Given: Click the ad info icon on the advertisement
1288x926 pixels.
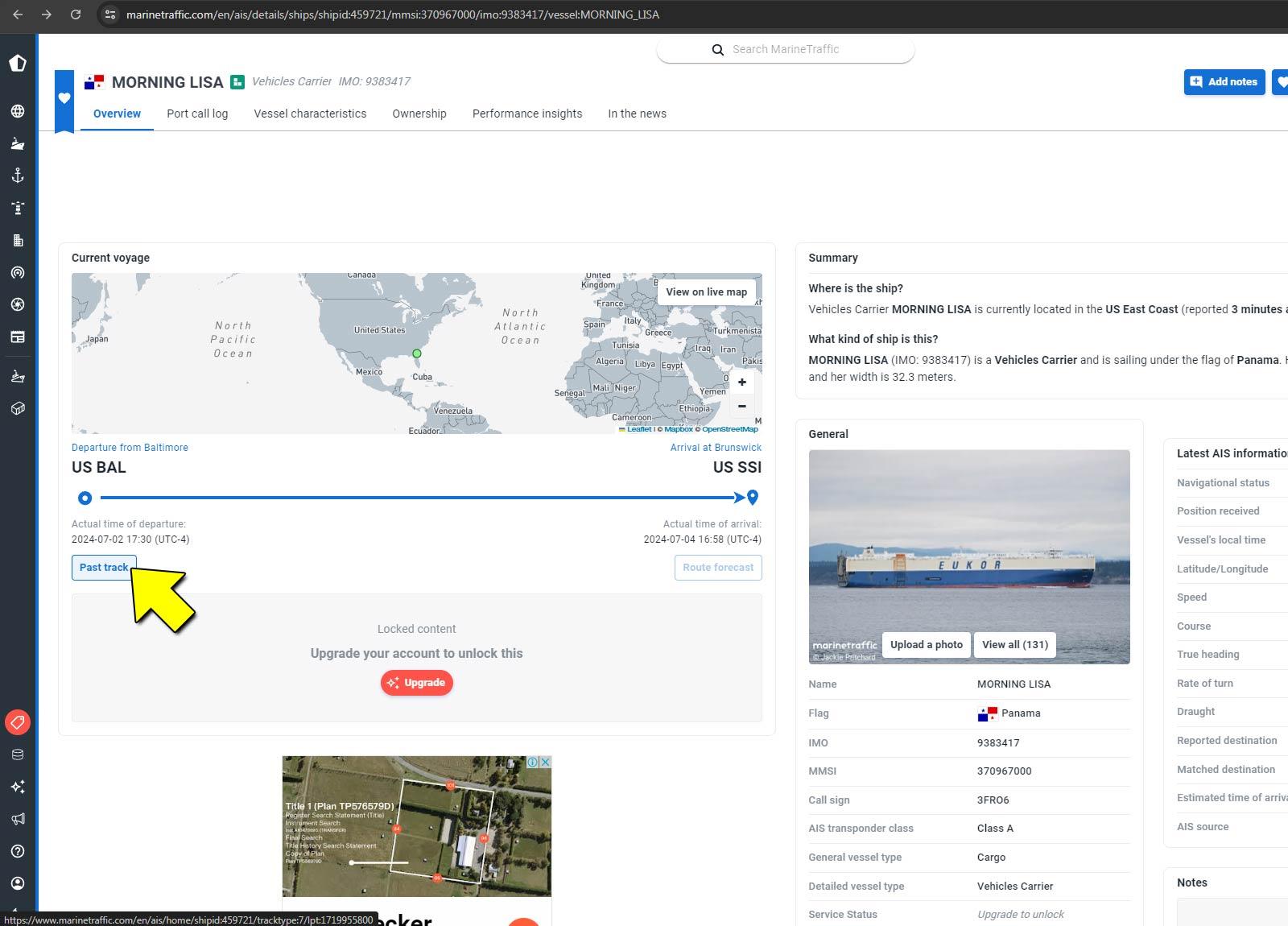Looking at the screenshot, I should click(x=533, y=762).
